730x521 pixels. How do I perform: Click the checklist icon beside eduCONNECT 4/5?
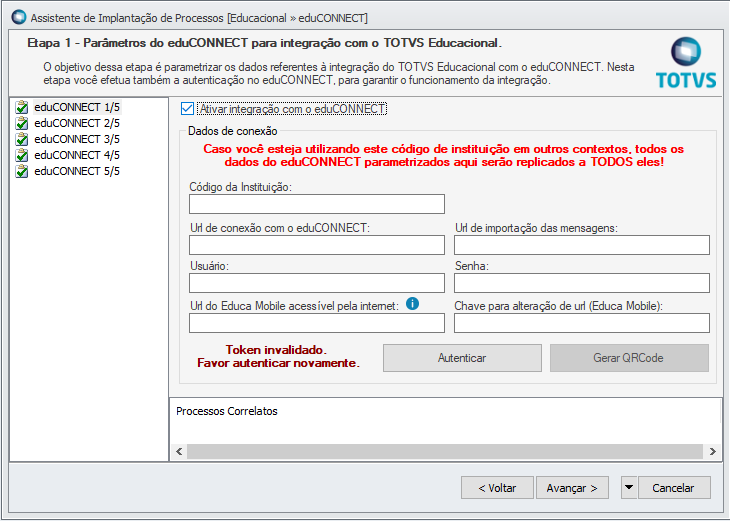(21, 155)
